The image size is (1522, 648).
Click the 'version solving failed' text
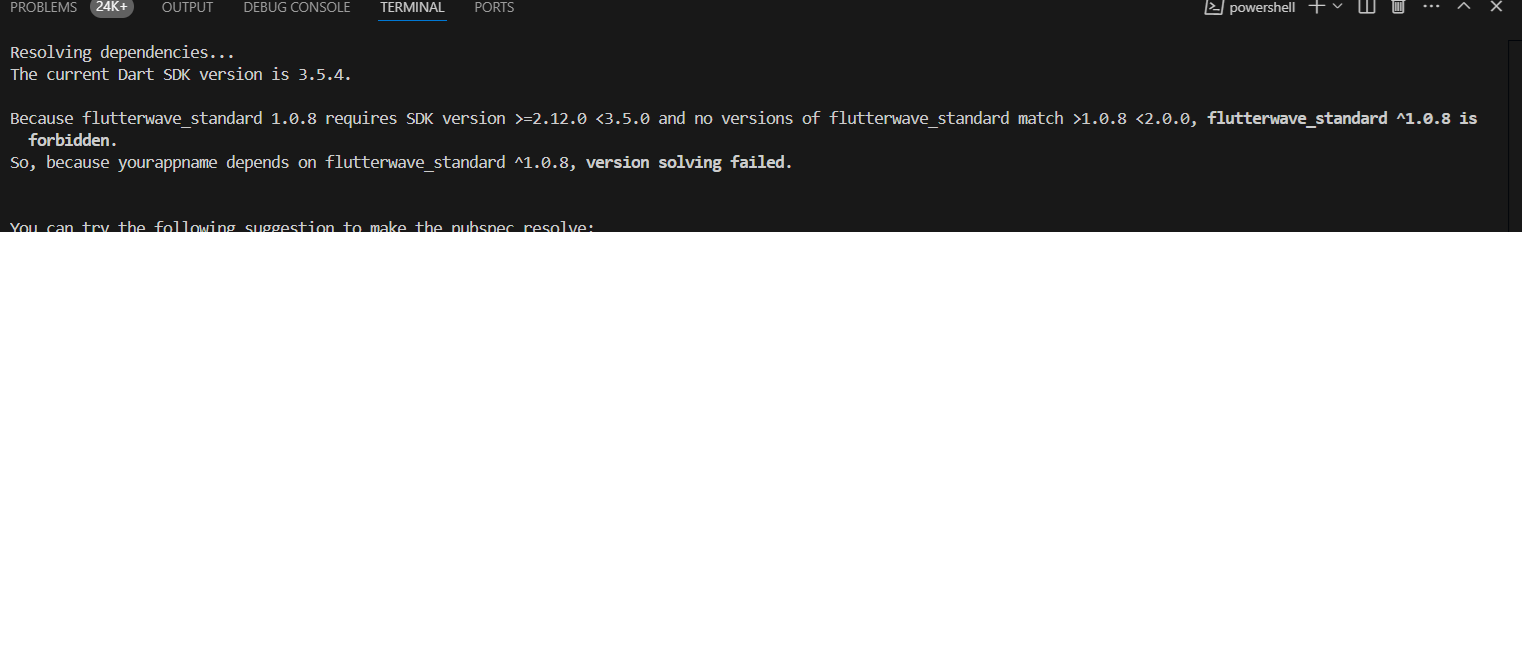pyautogui.click(x=688, y=162)
